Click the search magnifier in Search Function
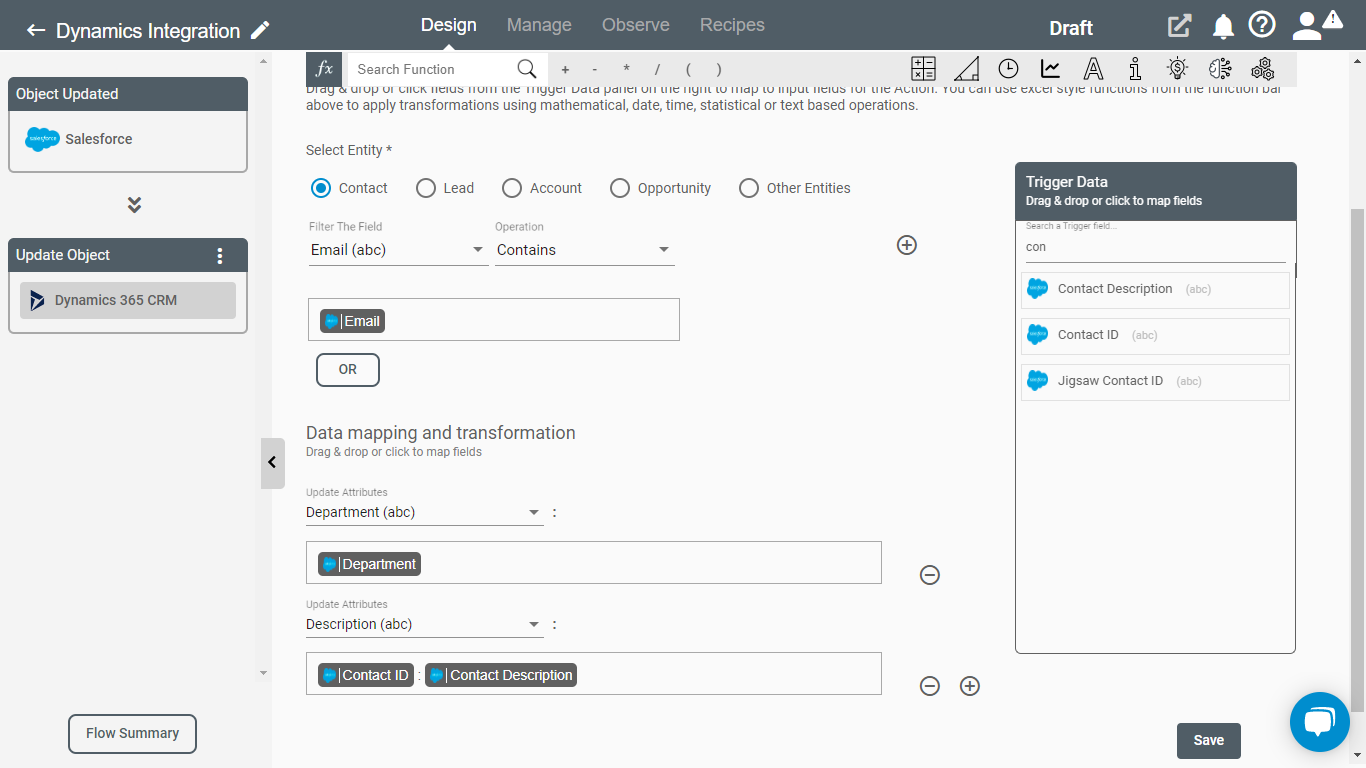This screenshot has height=768, width=1366. coord(527,69)
